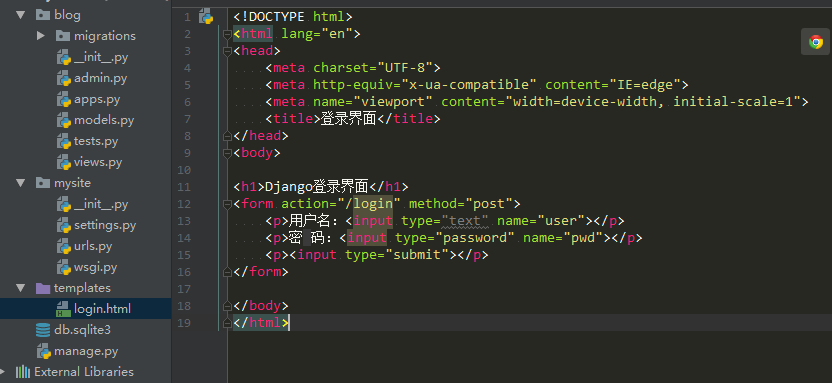Click the External Libraries bars icon

[x=23, y=371]
